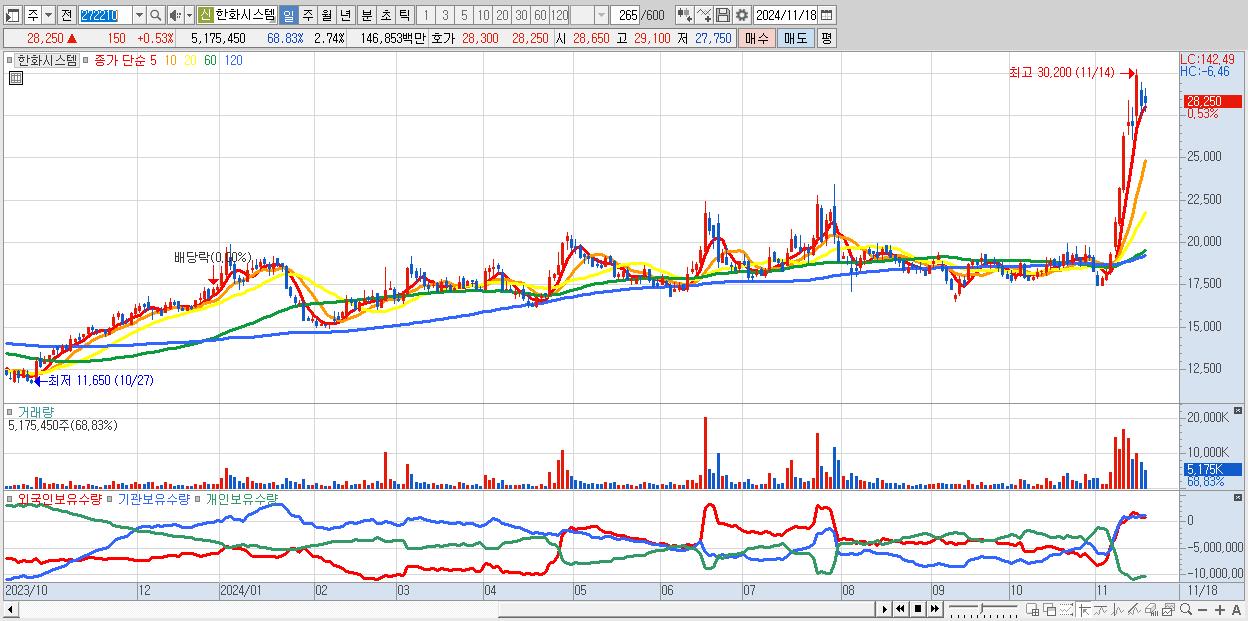Screen dimensions: 1248x621
Task: Click the fast-forward button in the bottom bar
Action: pyautogui.click(x=934, y=609)
